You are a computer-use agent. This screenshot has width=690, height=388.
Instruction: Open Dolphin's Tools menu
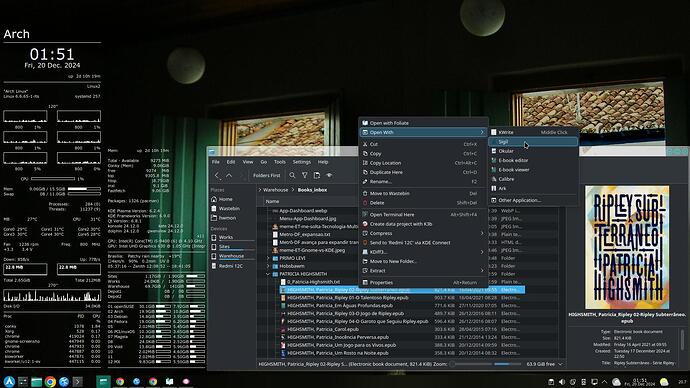tap(279, 162)
